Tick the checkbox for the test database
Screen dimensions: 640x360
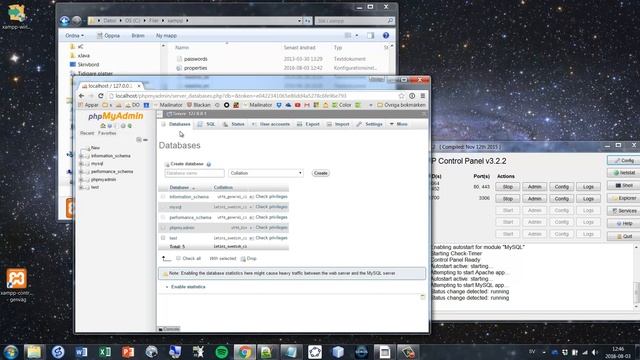click(163, 238)
